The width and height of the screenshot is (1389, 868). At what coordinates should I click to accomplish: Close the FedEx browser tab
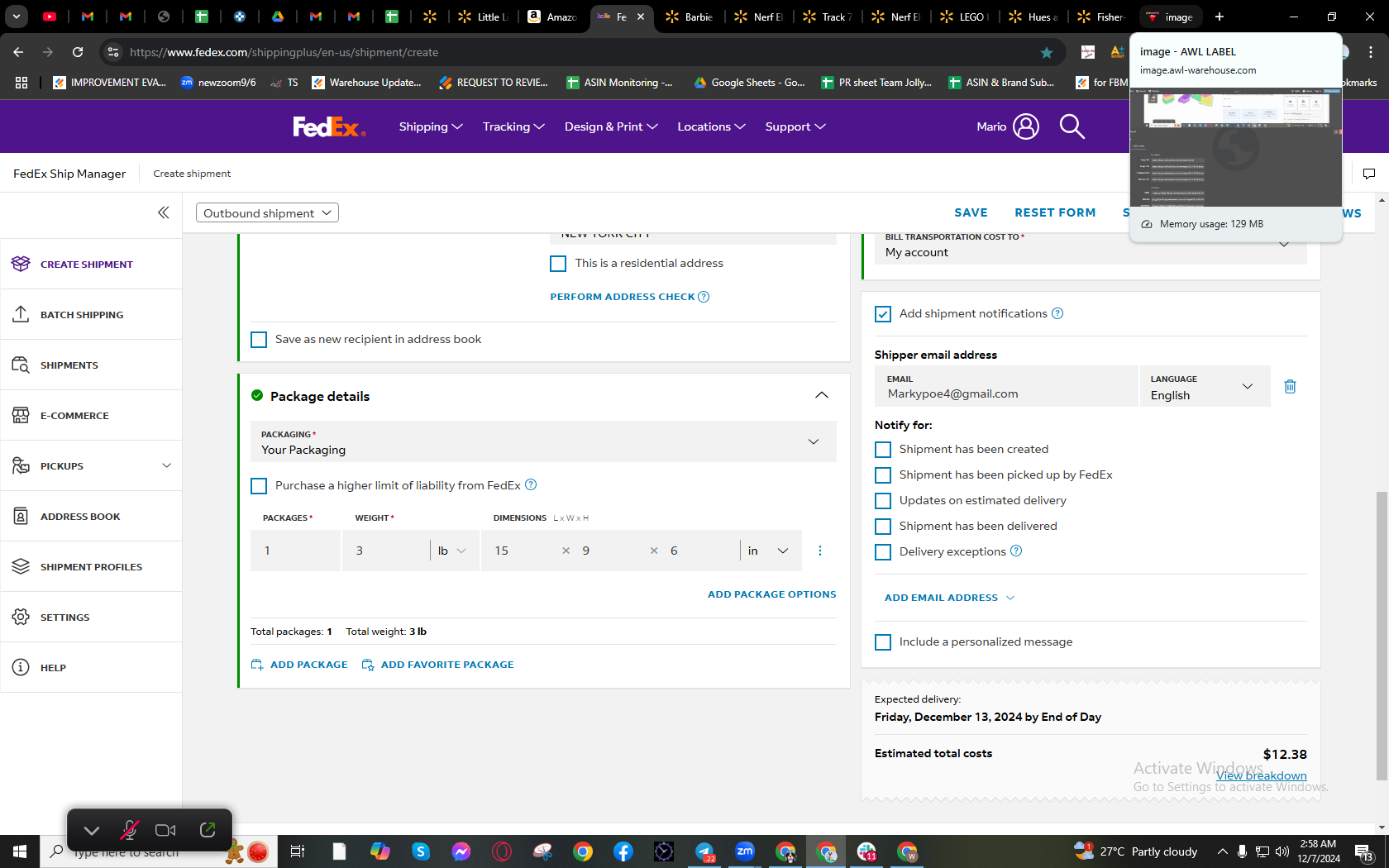pos(641,17)
